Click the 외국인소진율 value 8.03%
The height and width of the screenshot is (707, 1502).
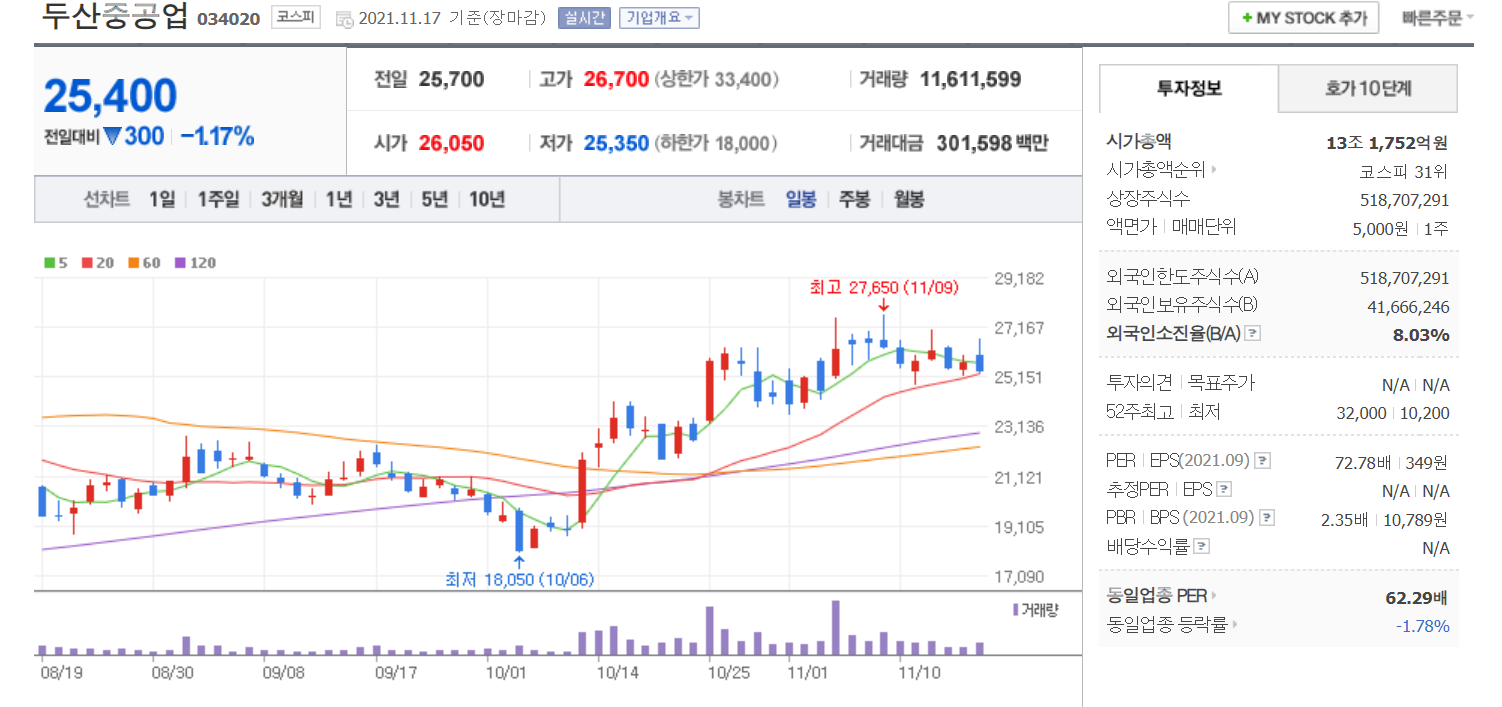[1421, 335]
